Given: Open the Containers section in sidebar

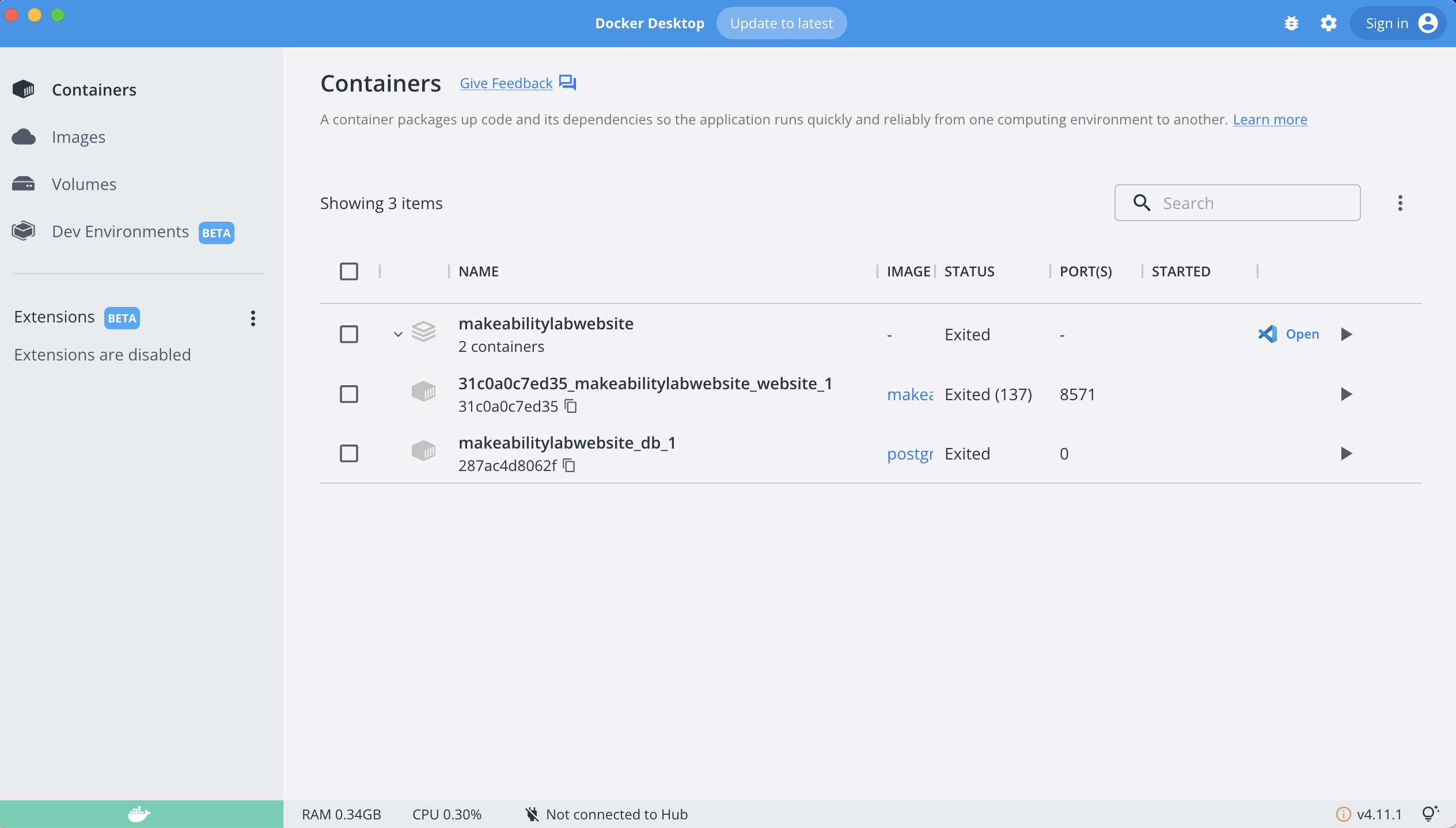Looking at the screenshot, I should coord(94,89).
